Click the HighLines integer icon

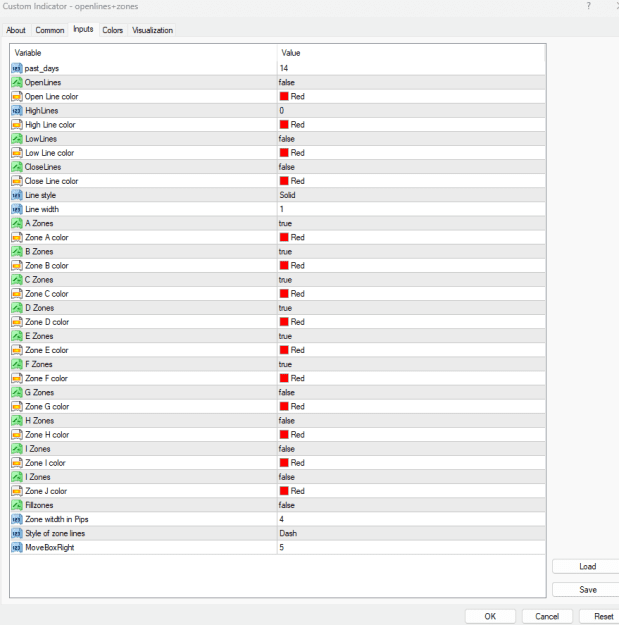[17, 110]
